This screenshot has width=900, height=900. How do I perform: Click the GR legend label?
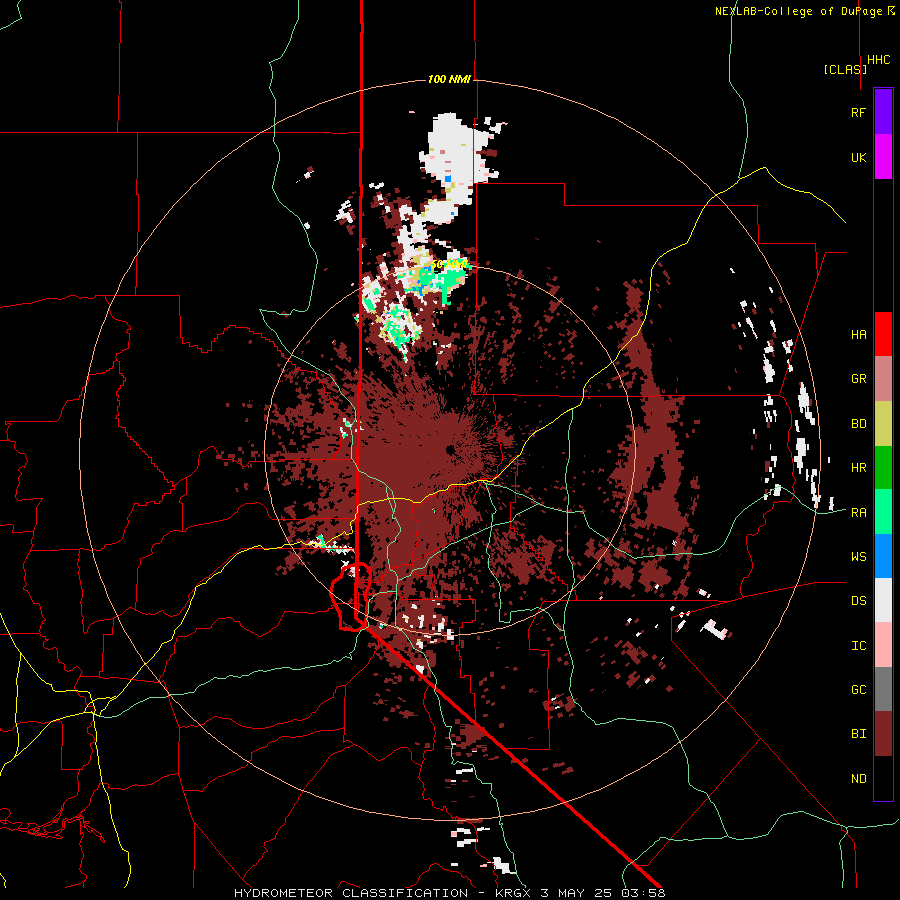(859, 379)
